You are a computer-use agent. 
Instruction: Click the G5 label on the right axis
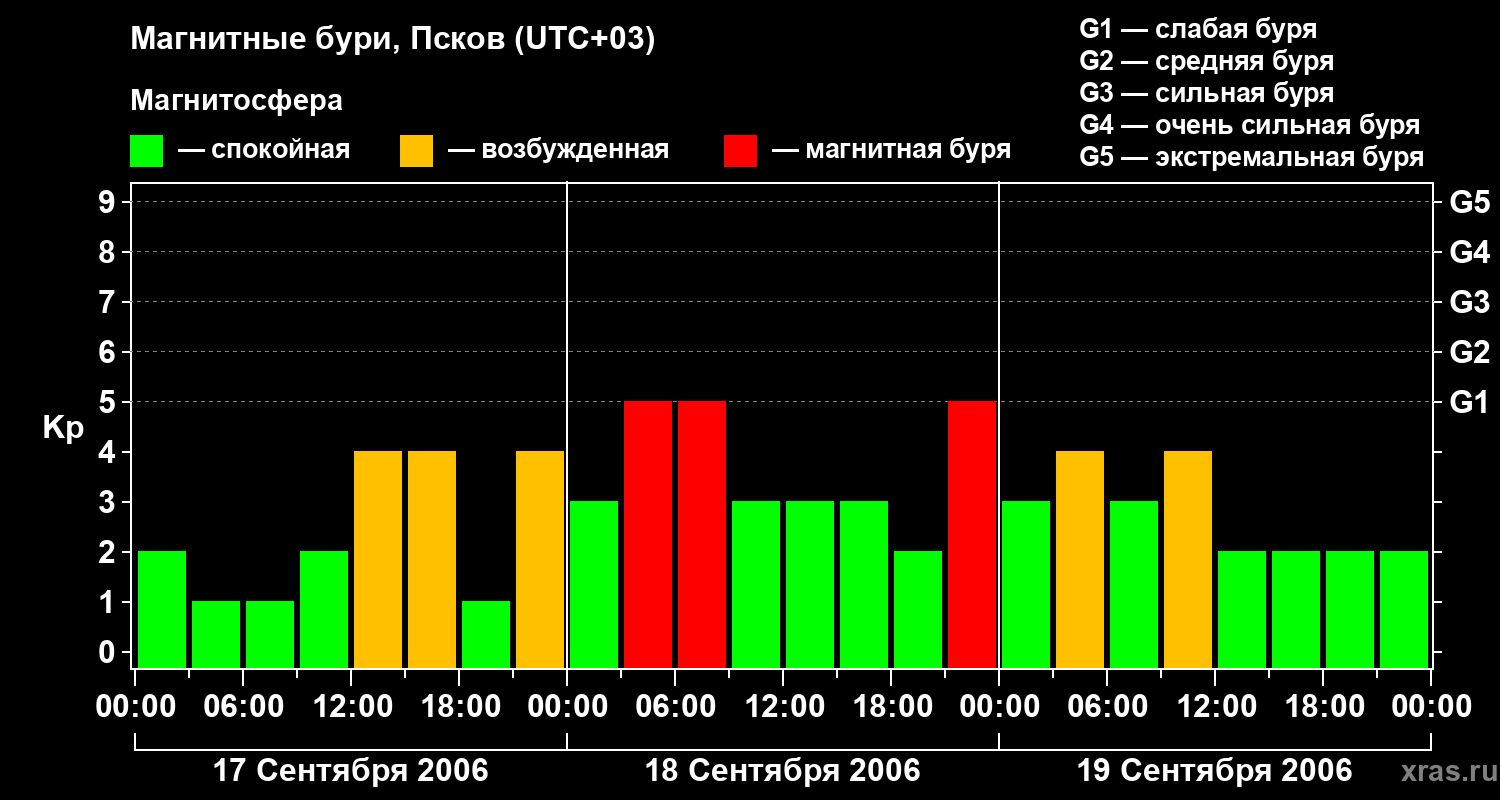(x=1469, y=202)
